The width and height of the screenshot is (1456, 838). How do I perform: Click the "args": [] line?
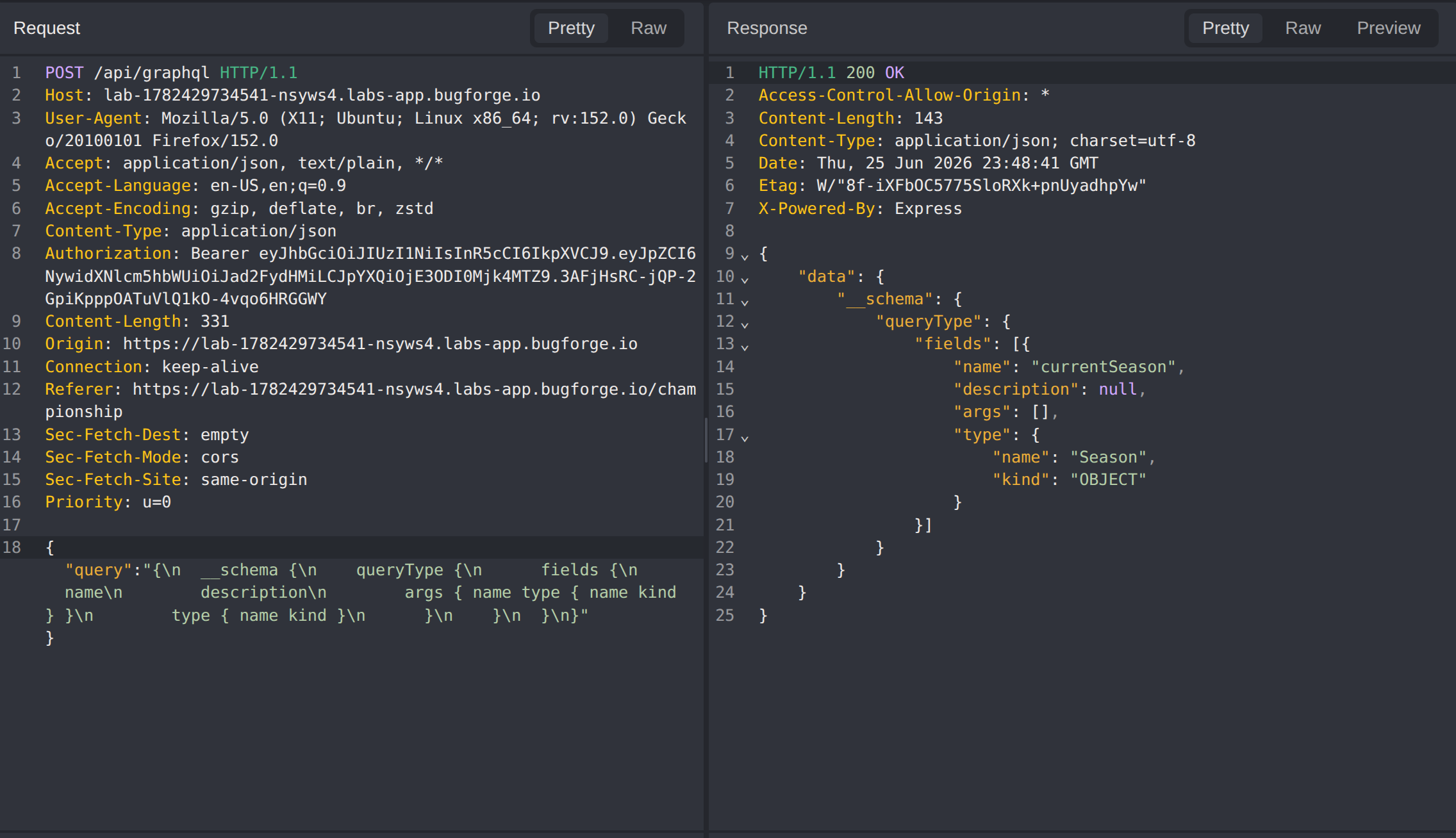(1005, 412)
